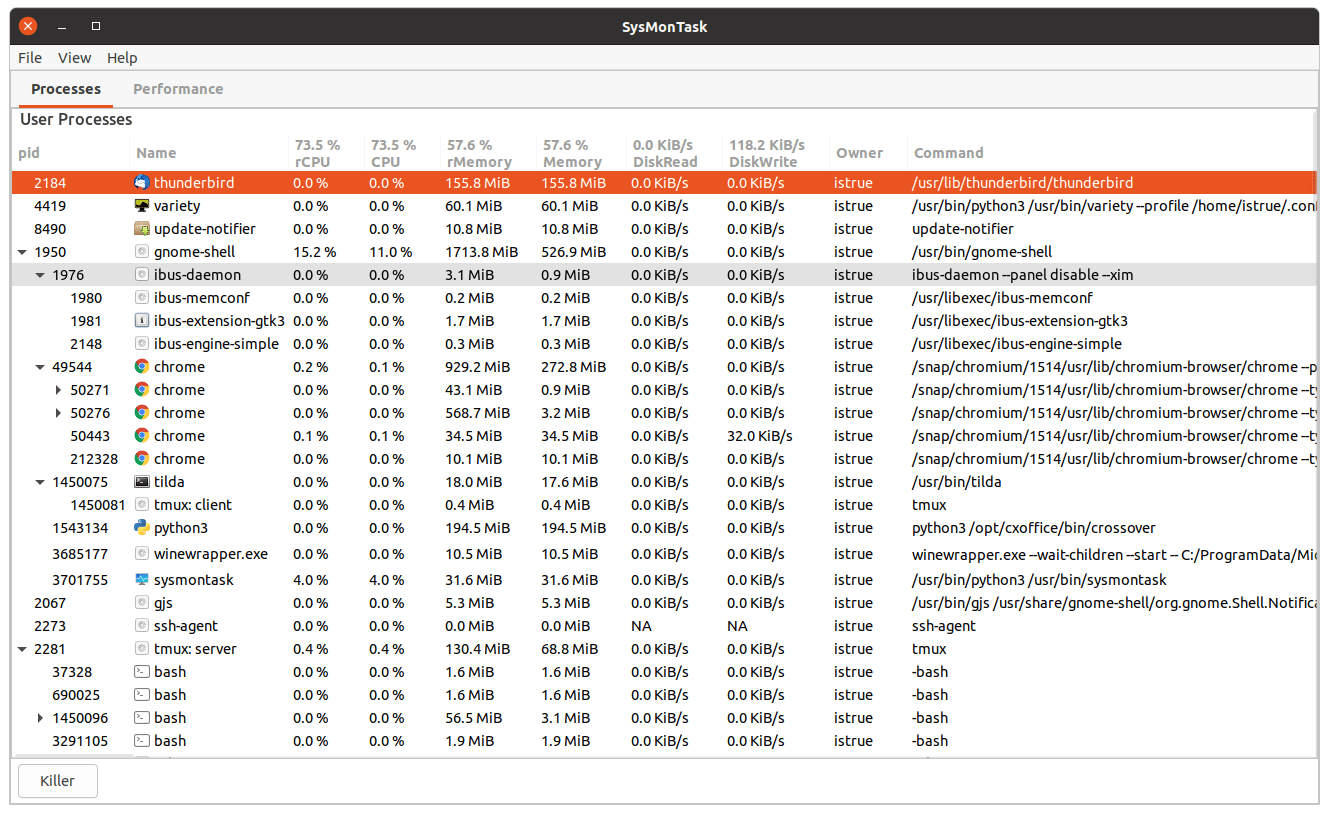Click the sysmontask process icon
The image size is (1329, 814).
pyautogui.click(x=142, y=580)
